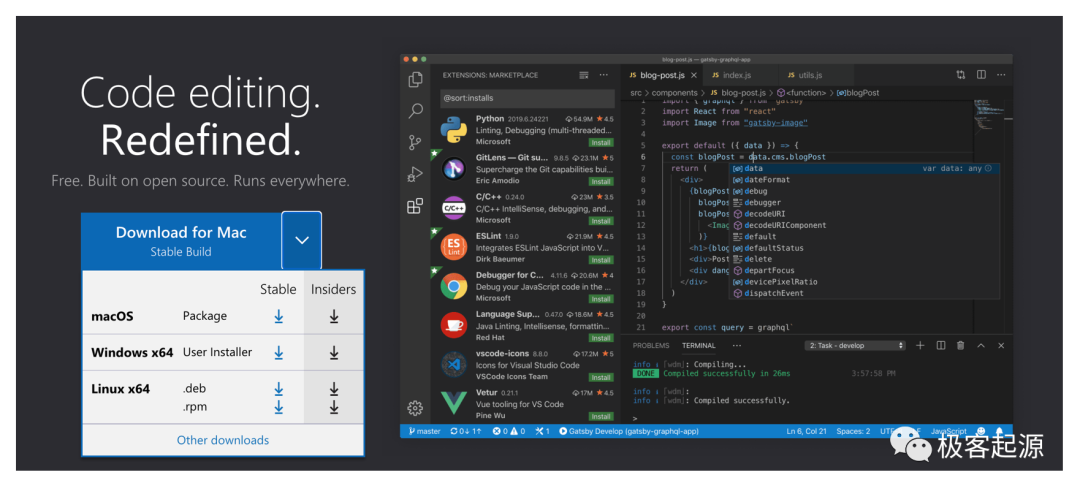Download Windows x64 Insiders user installer
The image size is (1080, 494).
333,353
